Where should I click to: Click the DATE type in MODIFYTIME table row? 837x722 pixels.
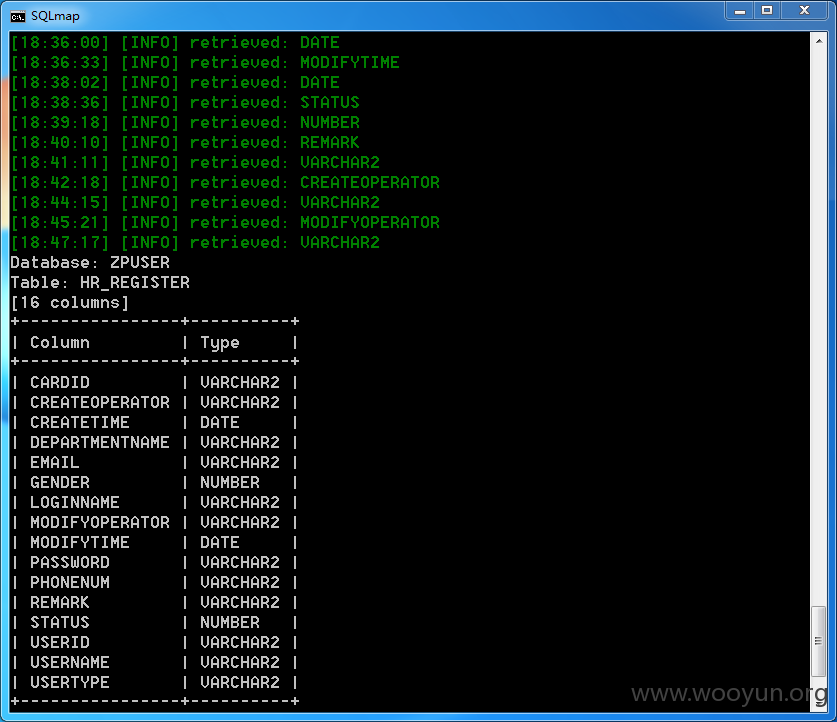tap(219, 543)
